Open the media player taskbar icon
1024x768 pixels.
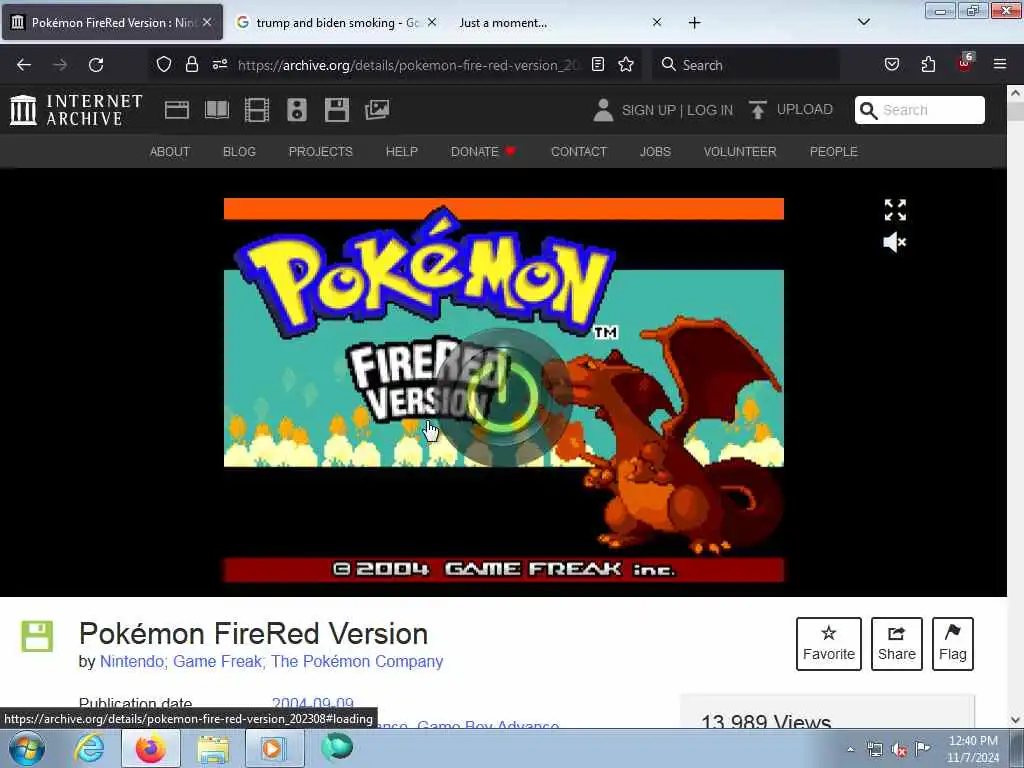(274, 748)
